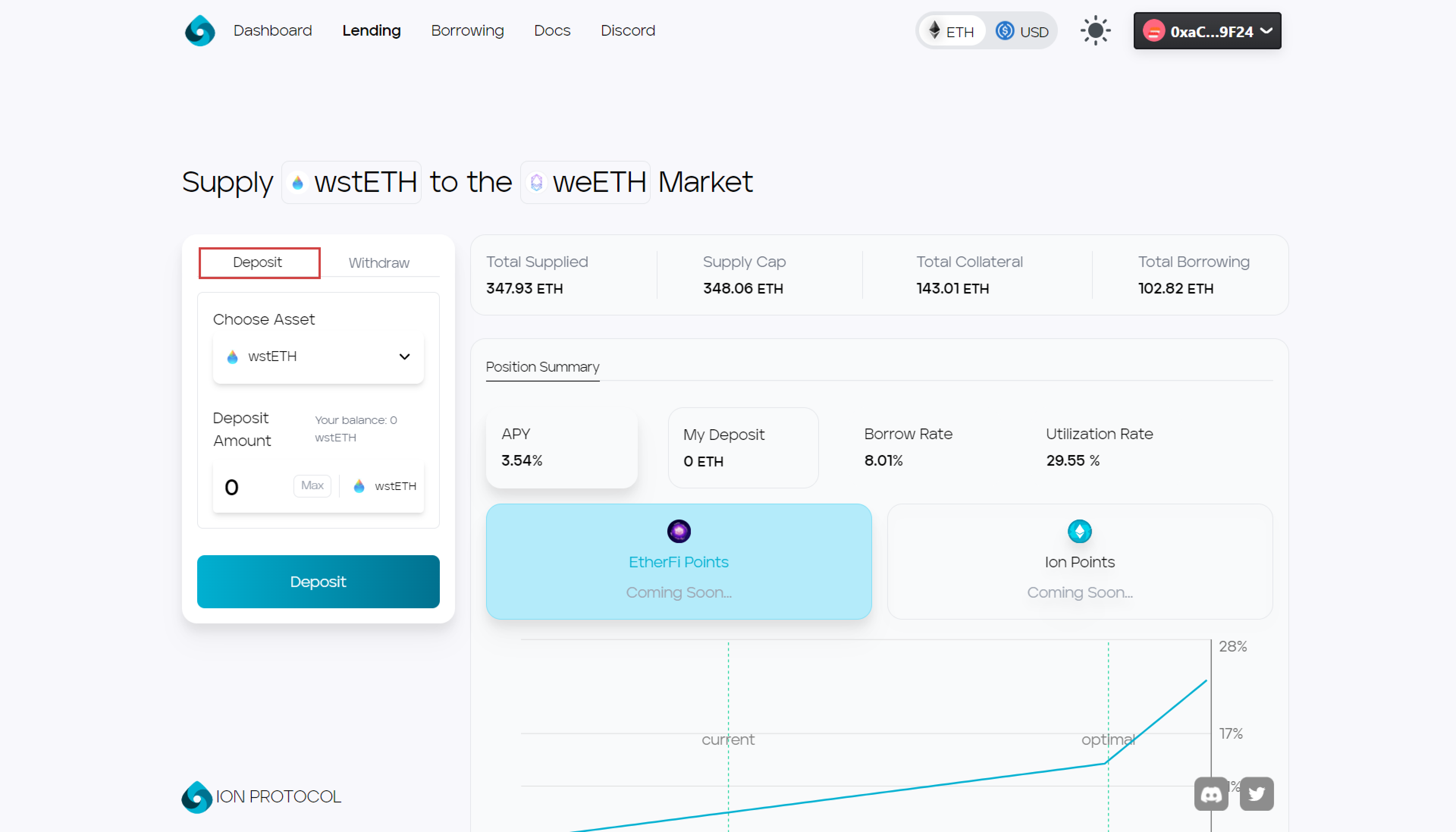Open the Position Summary tab
The height and width of the screenshot is (832, 1456).
[542, 367]
